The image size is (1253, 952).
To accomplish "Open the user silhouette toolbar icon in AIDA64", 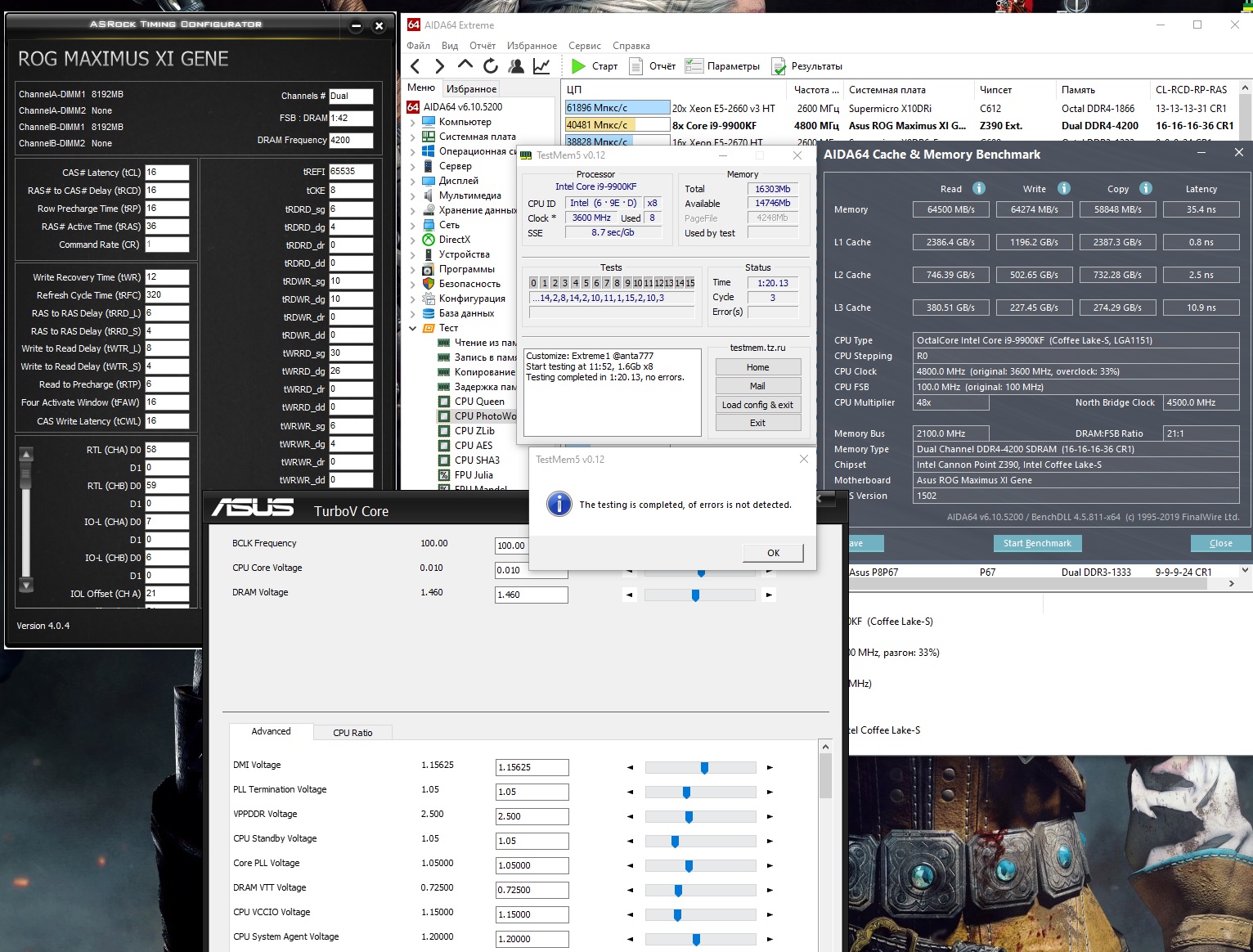I will pos(516,66).
